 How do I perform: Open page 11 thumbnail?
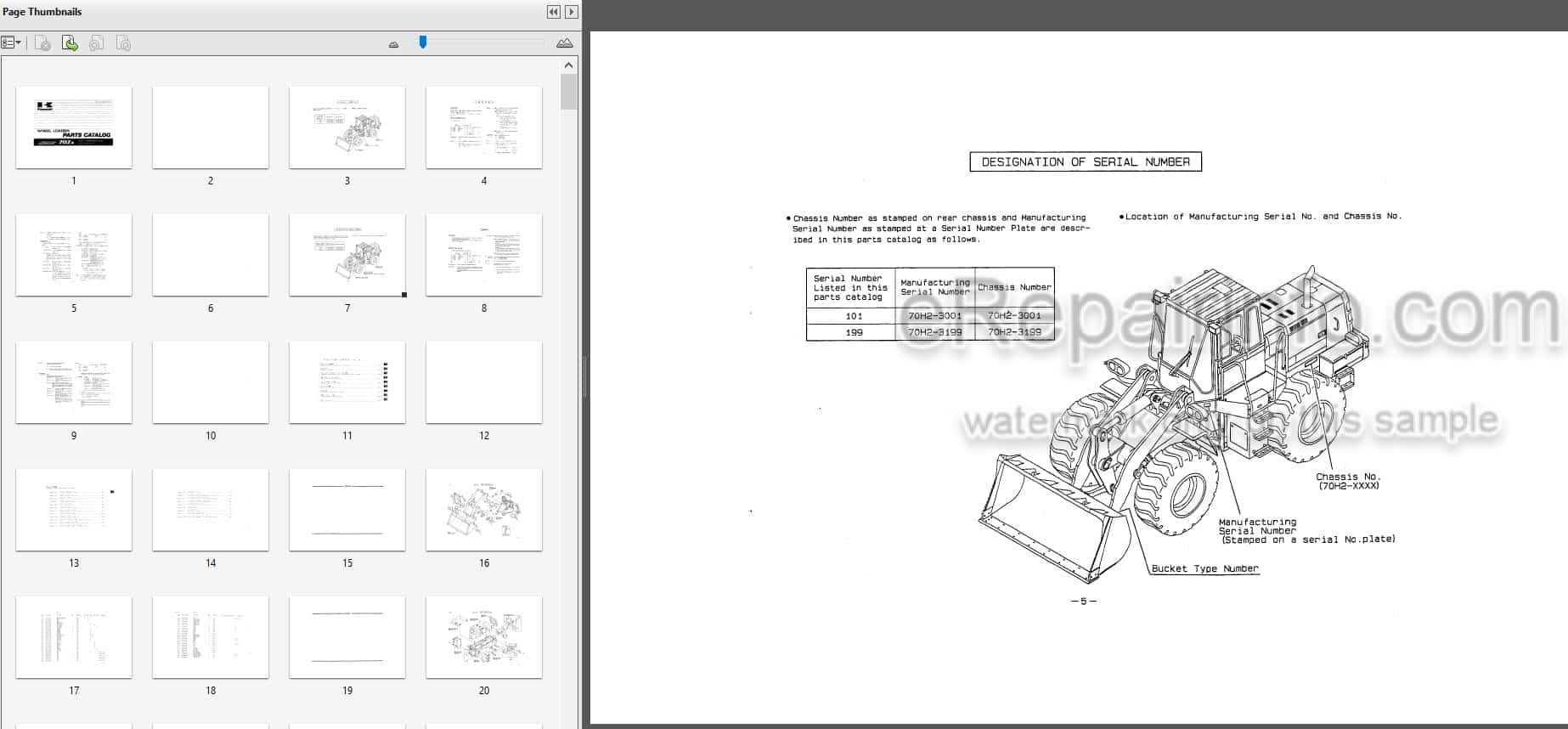[x=347, y=382]
